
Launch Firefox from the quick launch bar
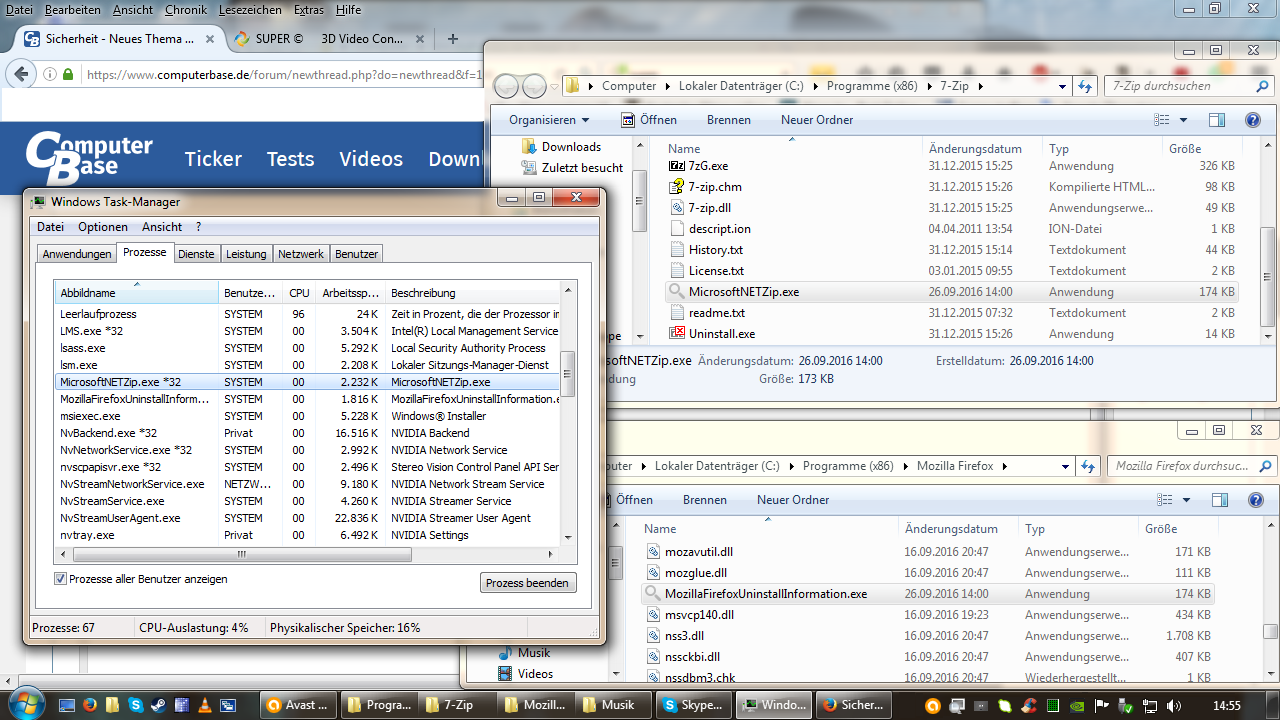pyautogui.click(x=89, y=705)
